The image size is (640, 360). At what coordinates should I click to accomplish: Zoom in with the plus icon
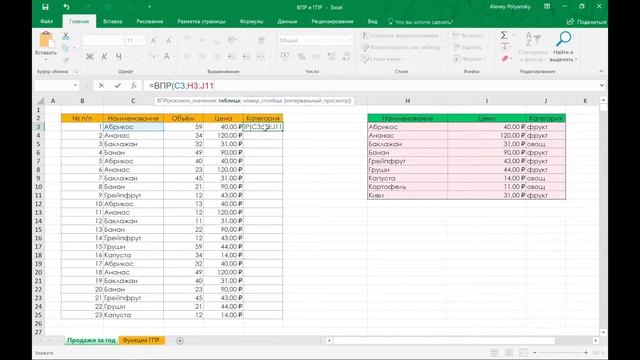tap(586, 352)
